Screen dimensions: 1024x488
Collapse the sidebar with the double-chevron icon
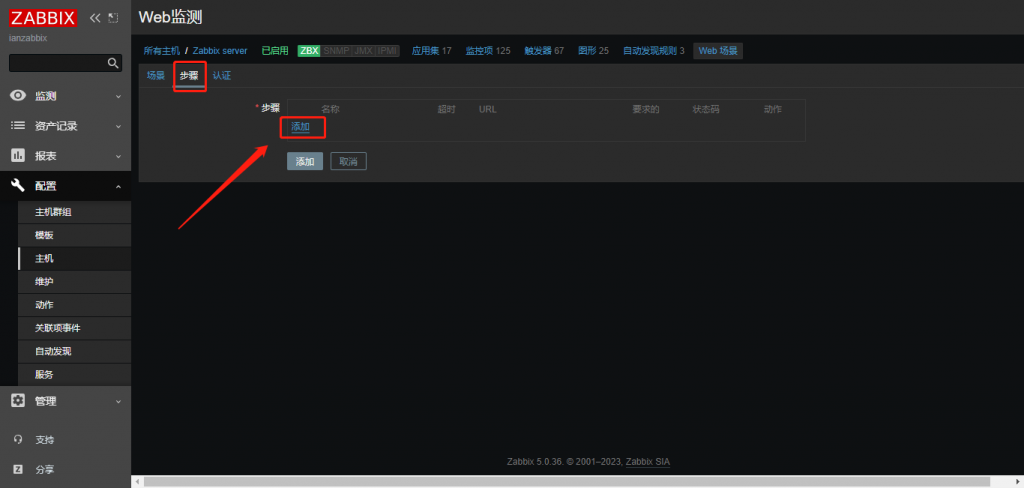click(95, 18)
